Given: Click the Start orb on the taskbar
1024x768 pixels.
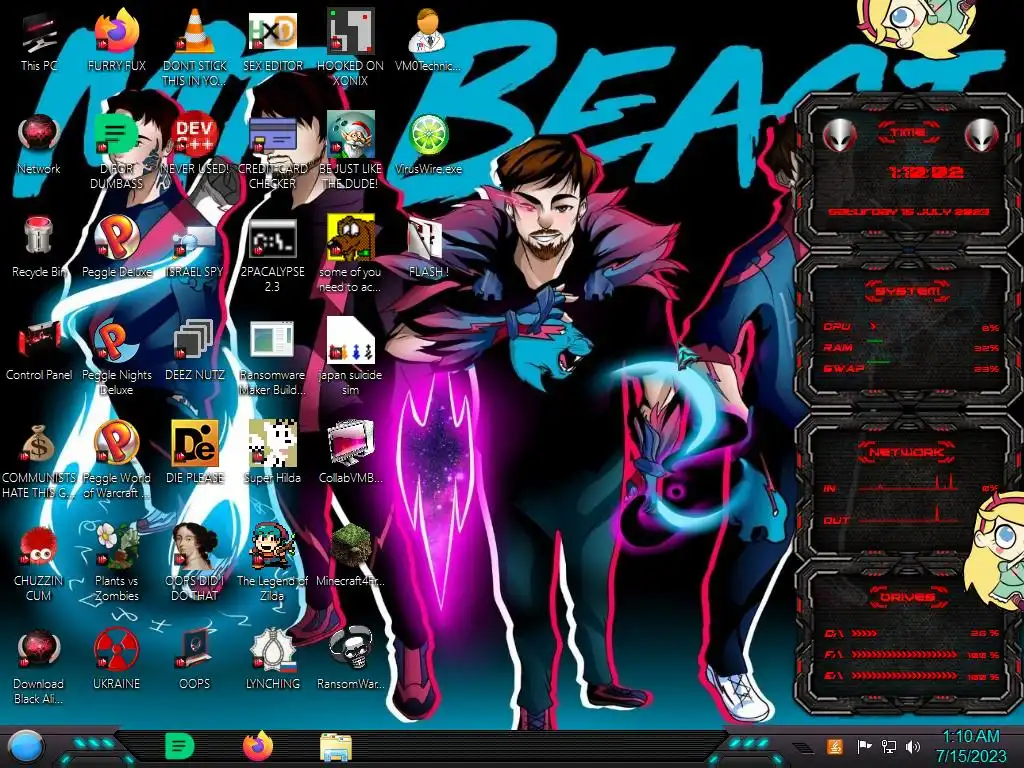Looking at the screenshot, I should (26, 746).
